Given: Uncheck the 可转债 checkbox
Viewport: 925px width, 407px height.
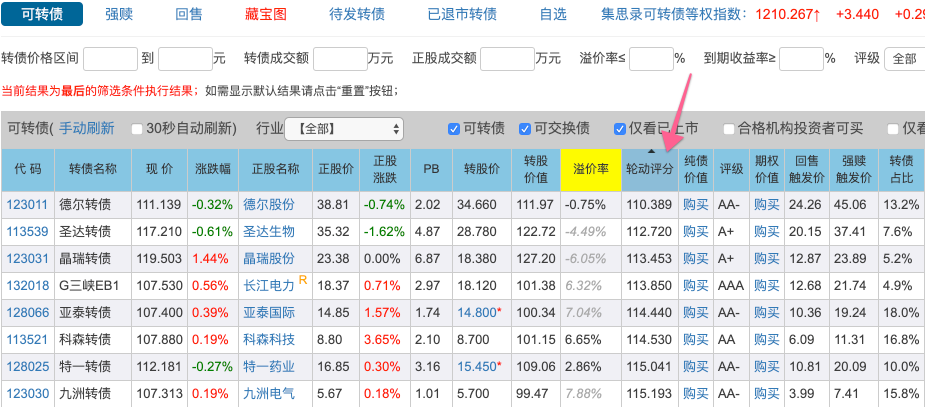Looking at the screenshot, I should pyautogui.click(x=454, y=129).
